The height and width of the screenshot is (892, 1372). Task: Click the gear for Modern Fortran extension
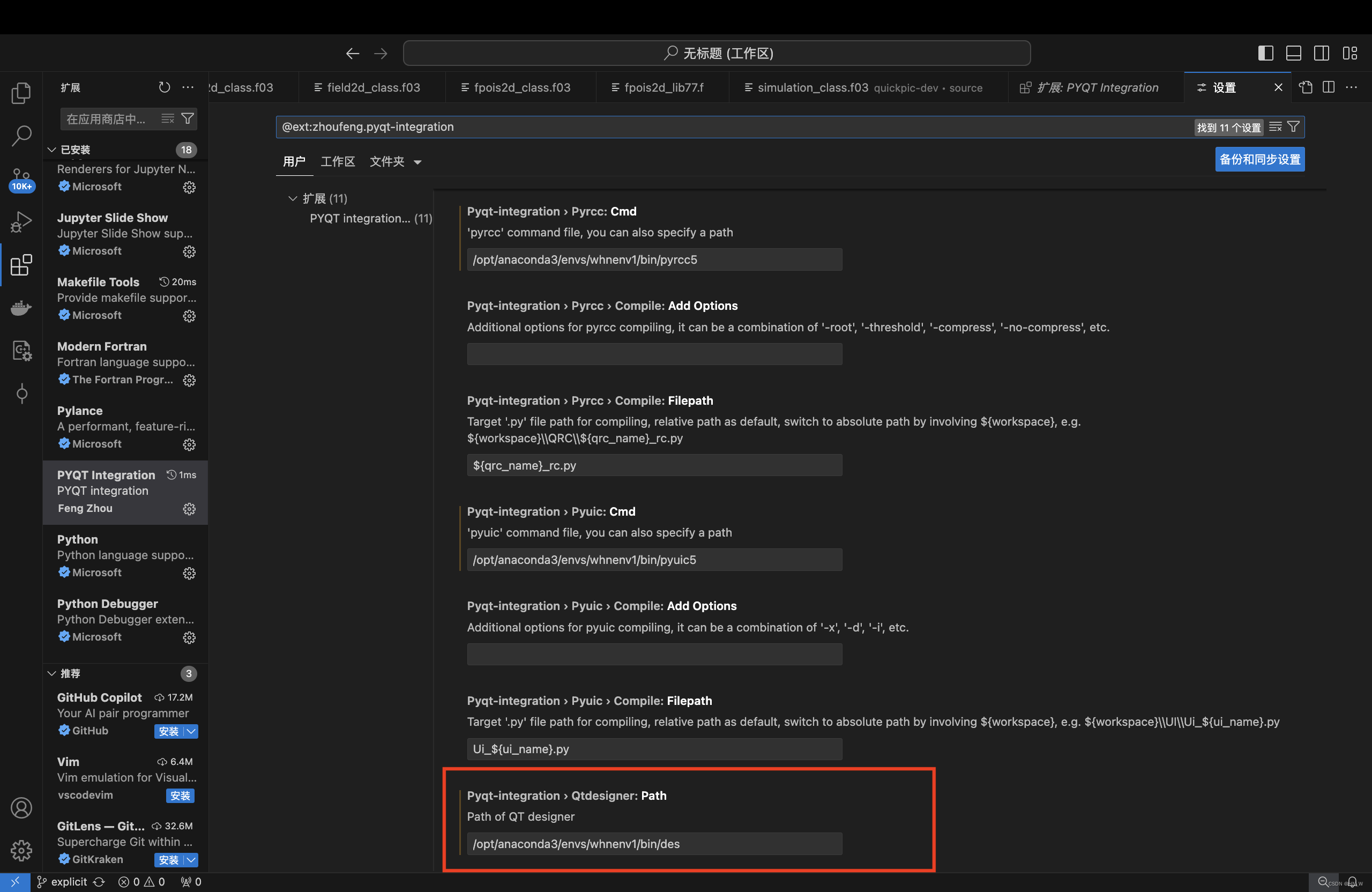tap(189, 380)
